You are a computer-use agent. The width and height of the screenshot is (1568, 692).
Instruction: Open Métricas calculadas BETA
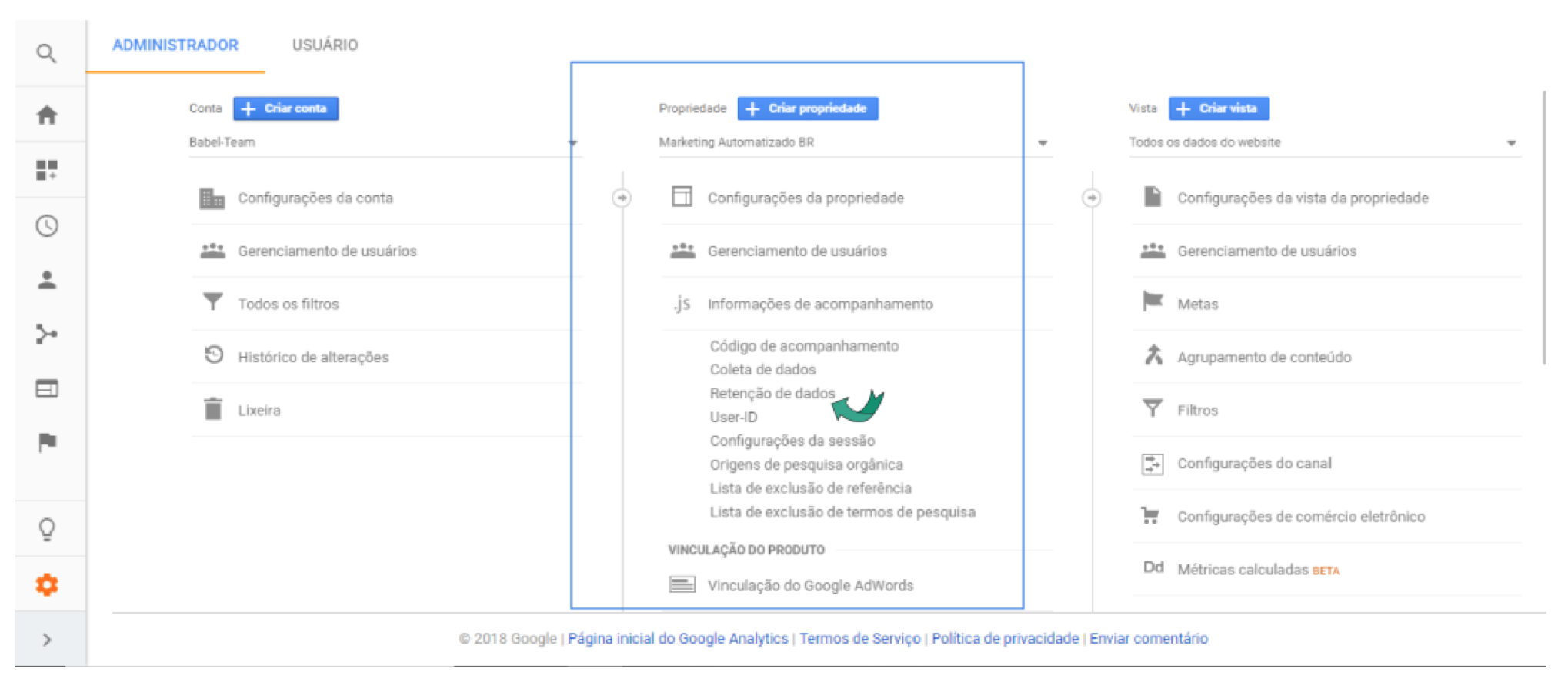[x=1258, y=570]
